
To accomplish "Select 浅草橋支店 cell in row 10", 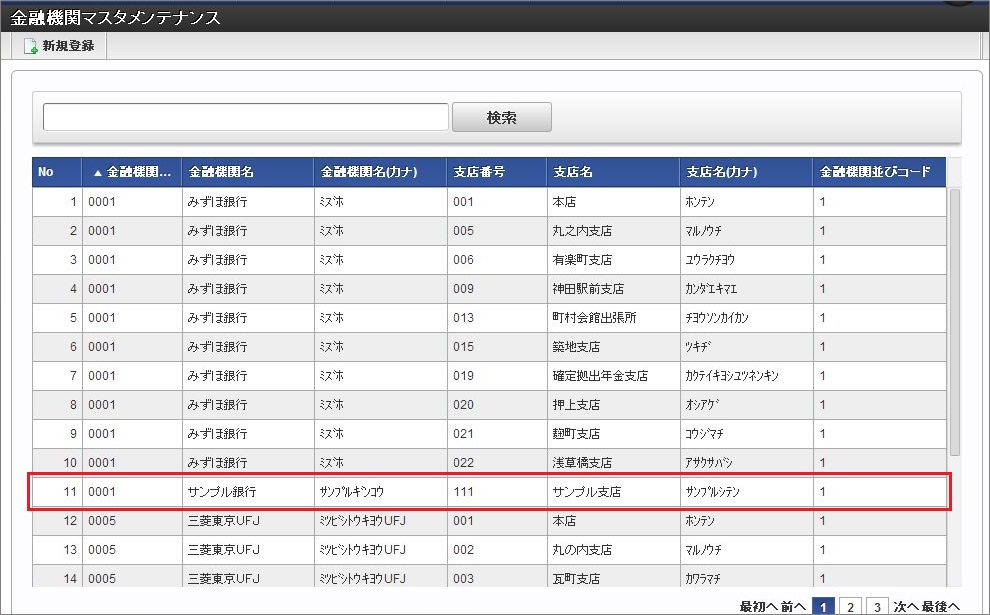I will [x=613, y=463].
